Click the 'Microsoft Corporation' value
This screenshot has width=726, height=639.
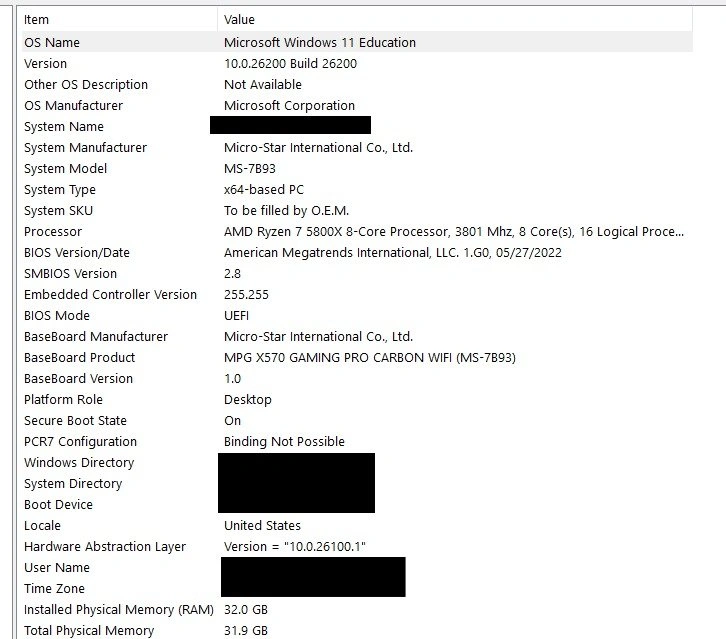pyautogui.click(x=289, y=106)
